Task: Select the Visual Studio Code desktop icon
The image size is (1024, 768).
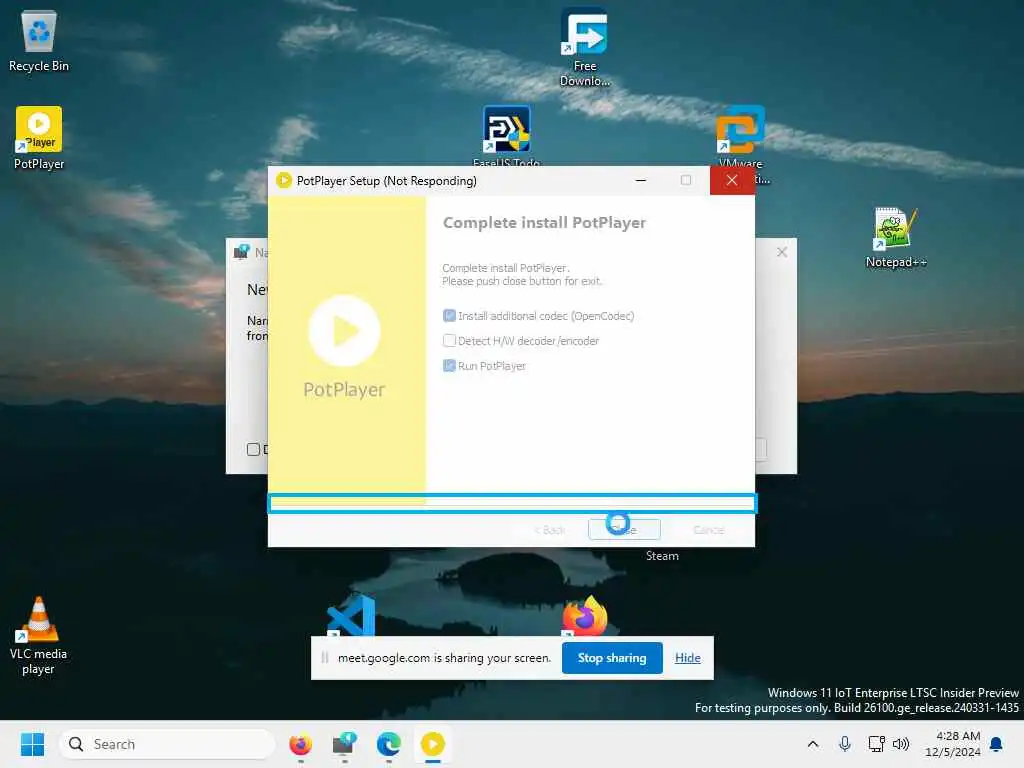Action: click(x=351, y=615)
